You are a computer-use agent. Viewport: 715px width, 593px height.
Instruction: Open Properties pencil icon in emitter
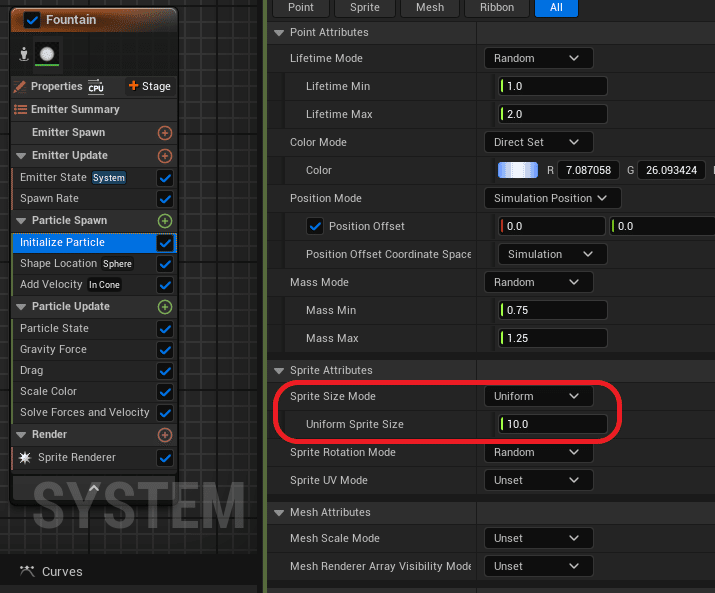[20, 87]
